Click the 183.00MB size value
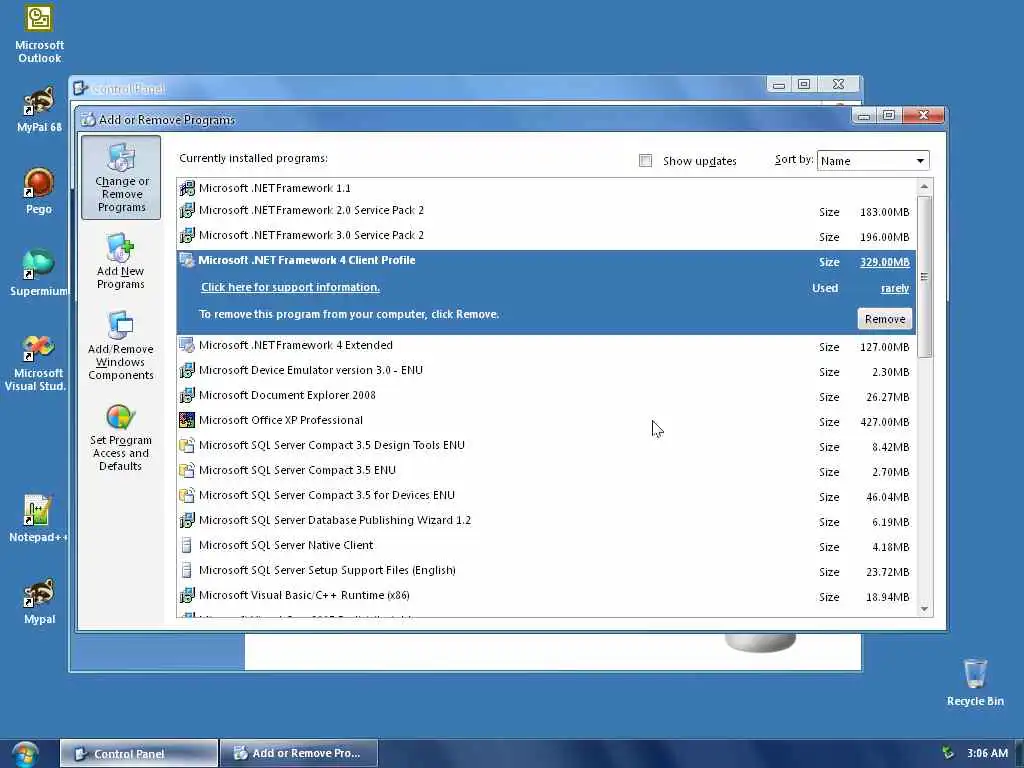This screenshot has width=1024, height=768. click(x=884, y=212)
